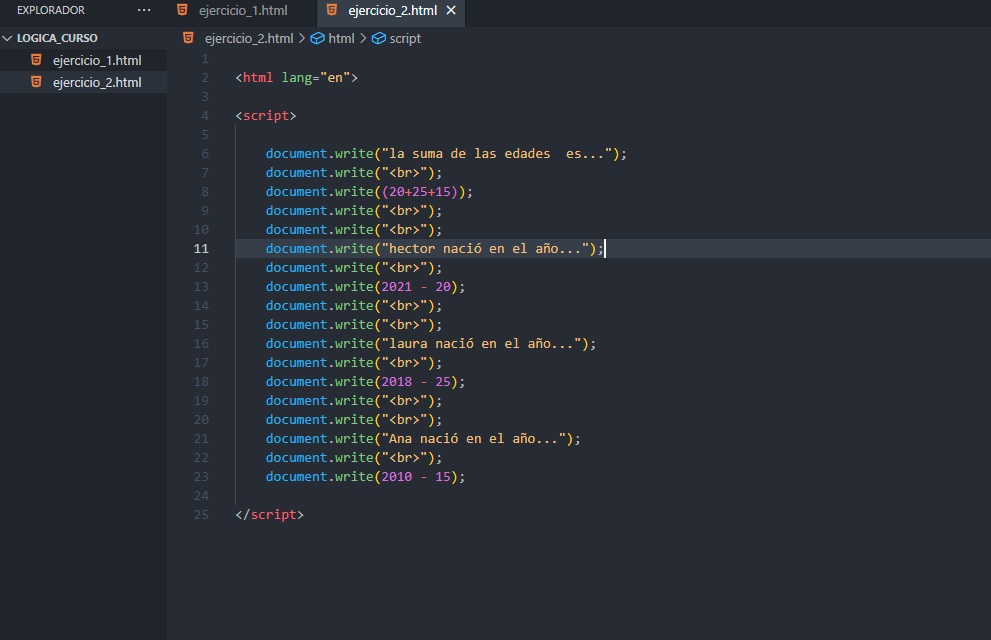
Task: Click HTML5 icon beside ejercicio_1.html in explorer
Action: pos(36,60)
